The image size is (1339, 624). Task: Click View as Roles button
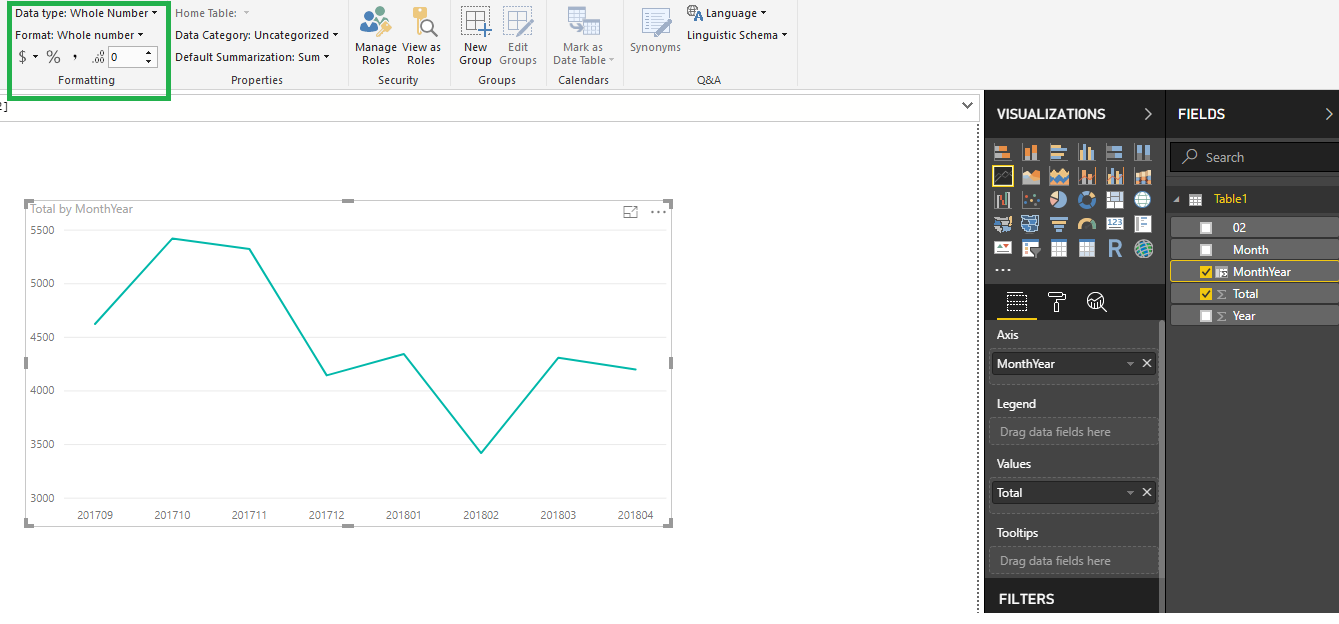[421, 35]
